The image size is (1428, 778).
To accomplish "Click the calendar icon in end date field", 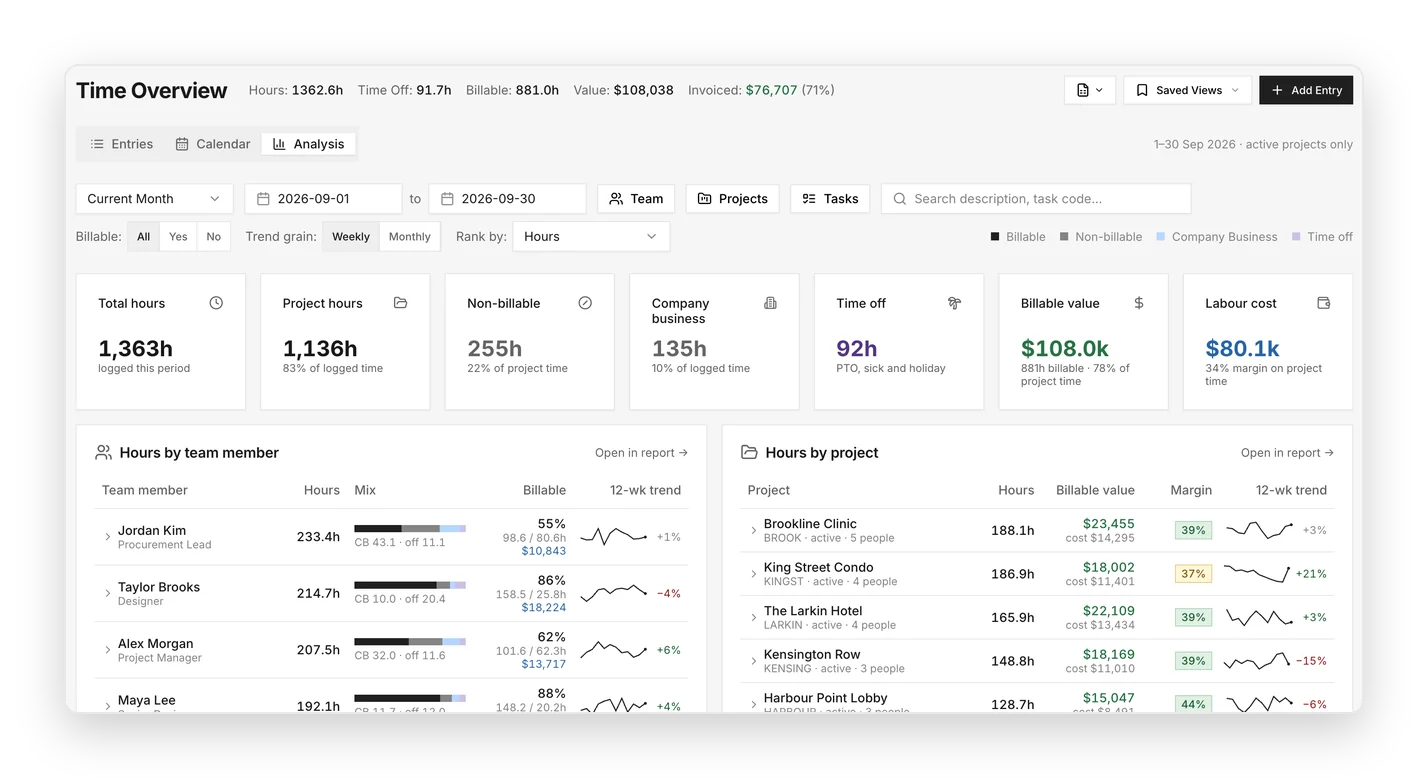I will pyautogui.click(x=447, y=199).
